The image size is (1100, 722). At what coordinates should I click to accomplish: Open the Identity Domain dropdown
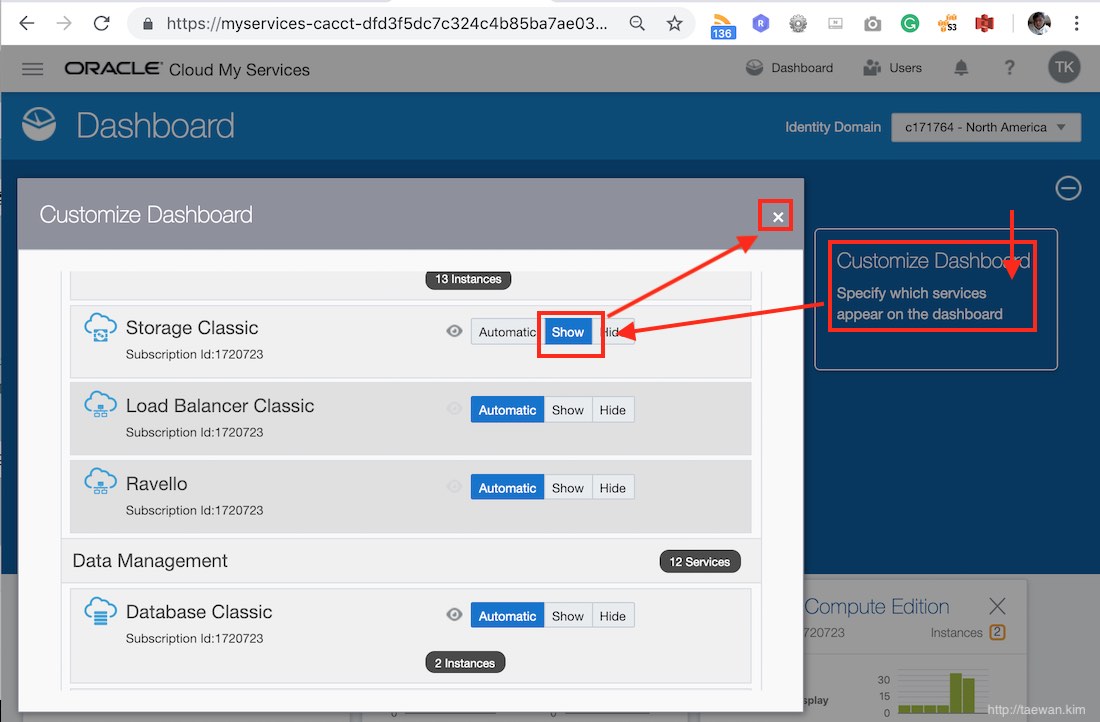coord(986,127)
